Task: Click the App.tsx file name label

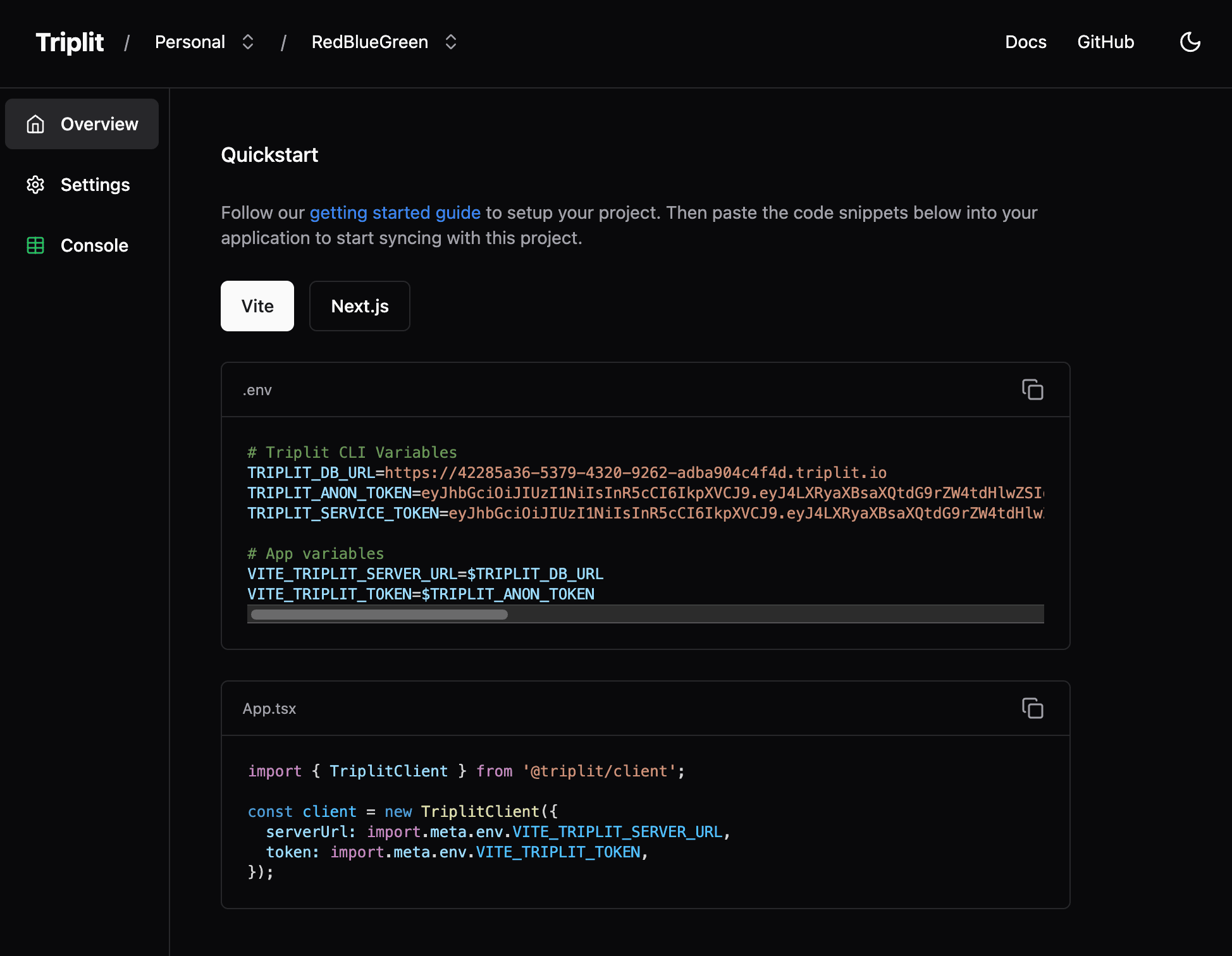Action: click(269, 709)
